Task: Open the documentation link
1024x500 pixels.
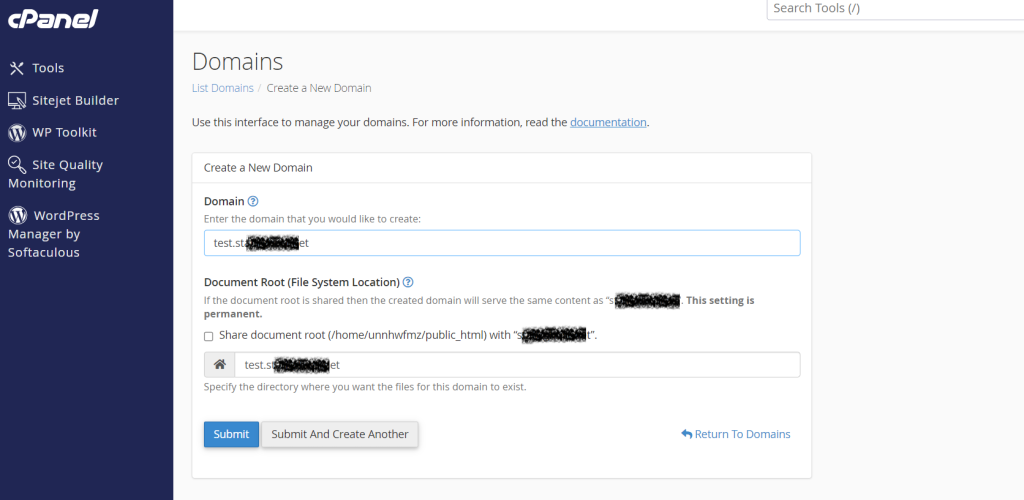Action: (x=608, y=122)
